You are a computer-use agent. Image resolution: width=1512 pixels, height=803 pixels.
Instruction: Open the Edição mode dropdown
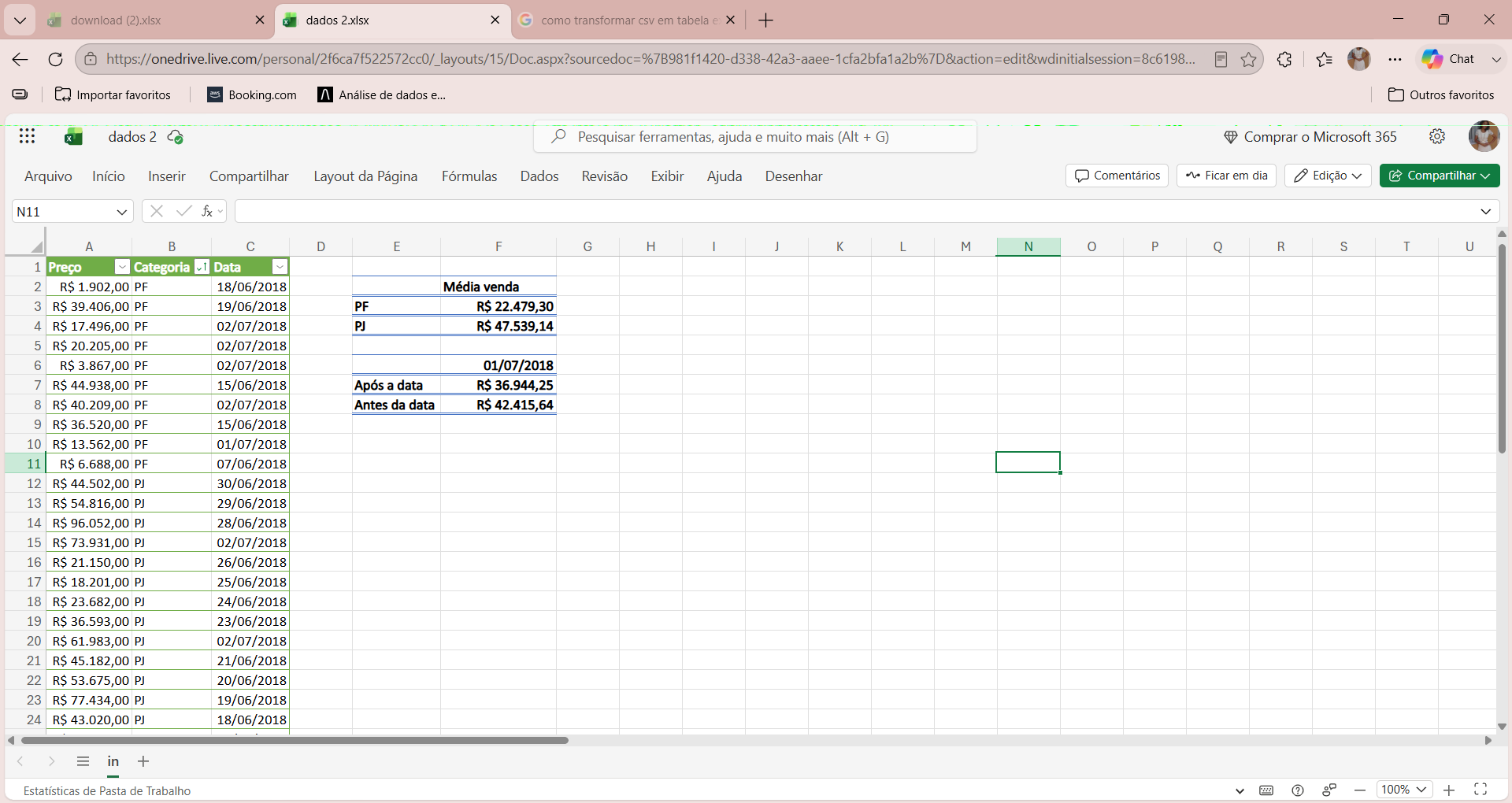pyautogui.click(x=1329, y=176)
